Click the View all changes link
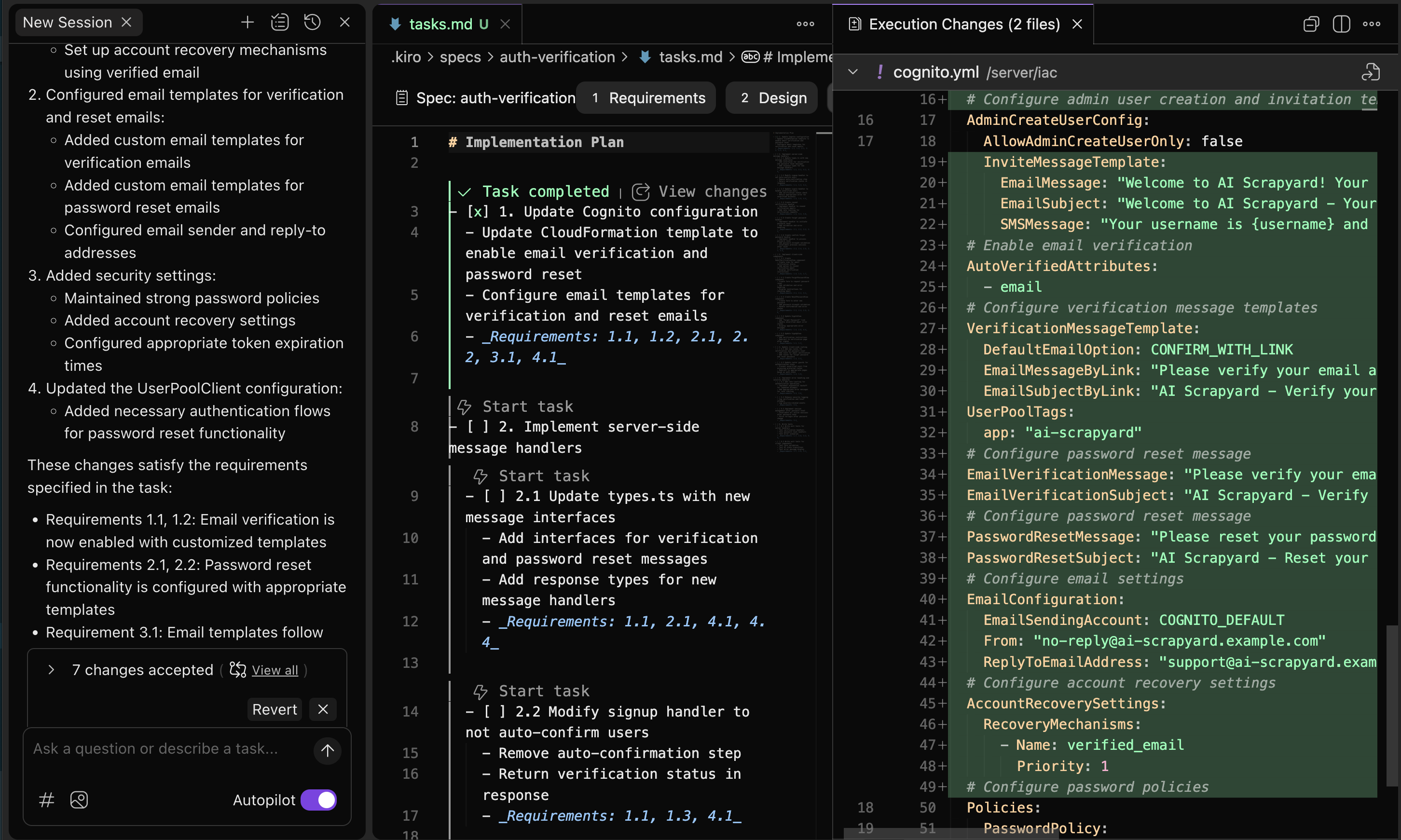The height and width of the screenshot is (840, 1401). 275,670
